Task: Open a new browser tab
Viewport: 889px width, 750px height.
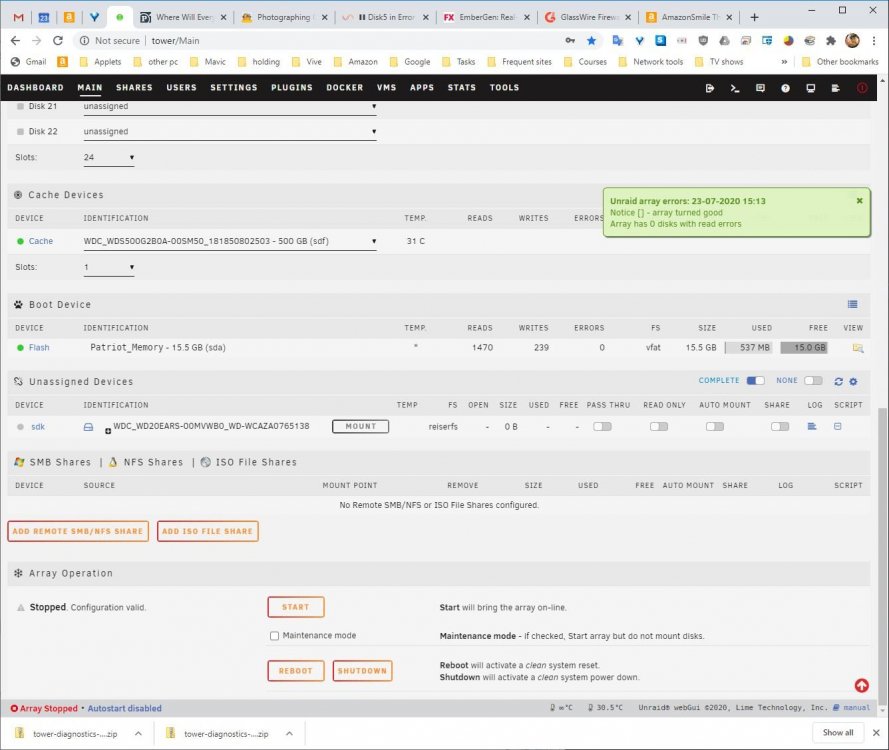Action: (754, 17)
